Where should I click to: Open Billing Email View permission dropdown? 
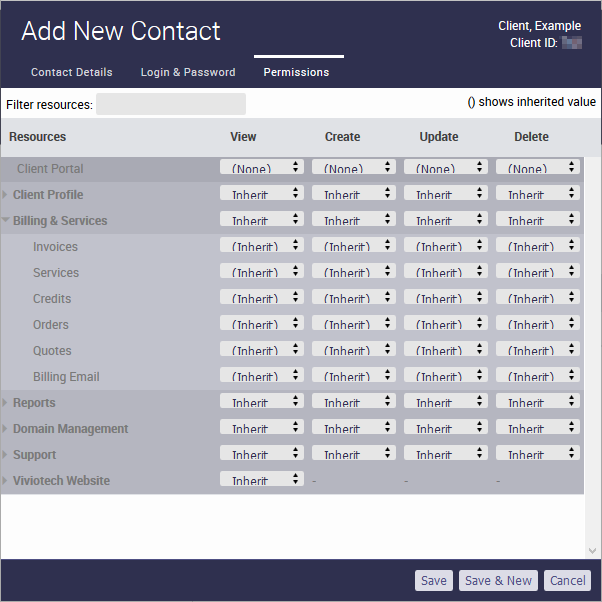262,375
